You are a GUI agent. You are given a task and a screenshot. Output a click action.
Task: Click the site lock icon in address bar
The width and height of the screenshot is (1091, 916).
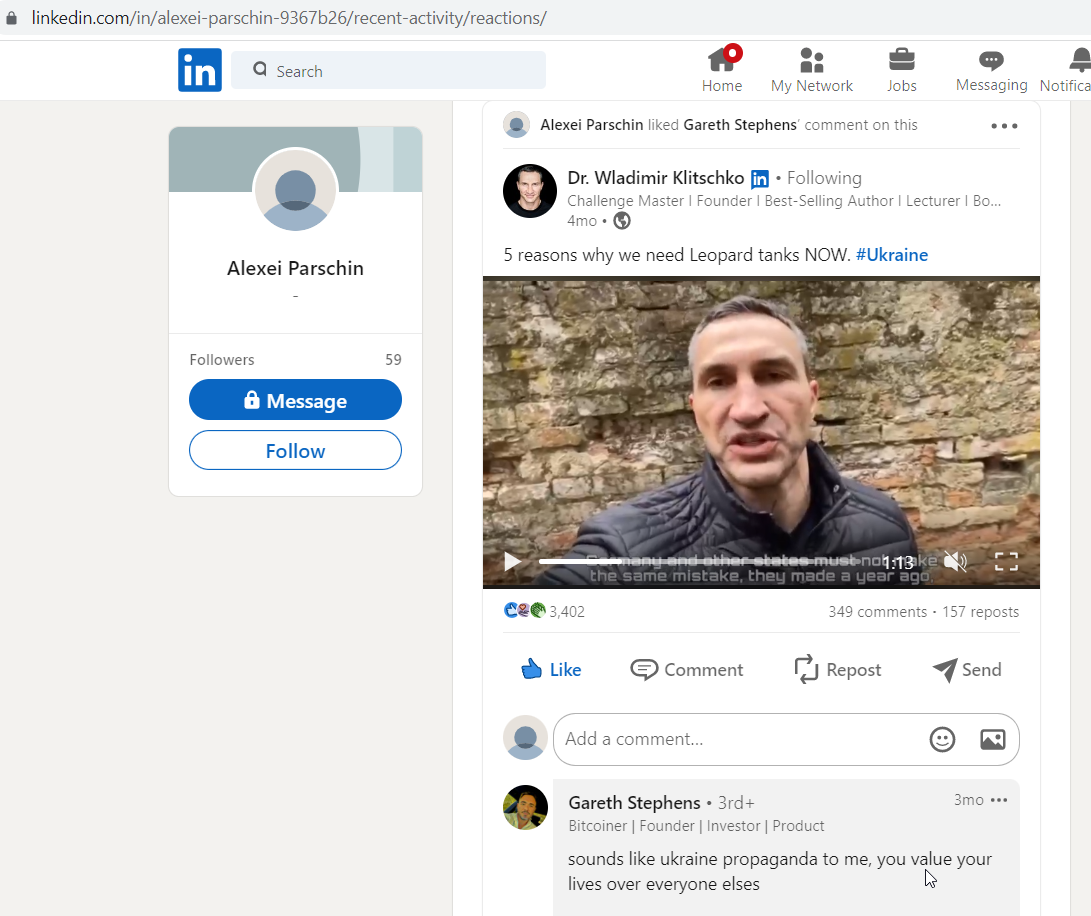11,17
